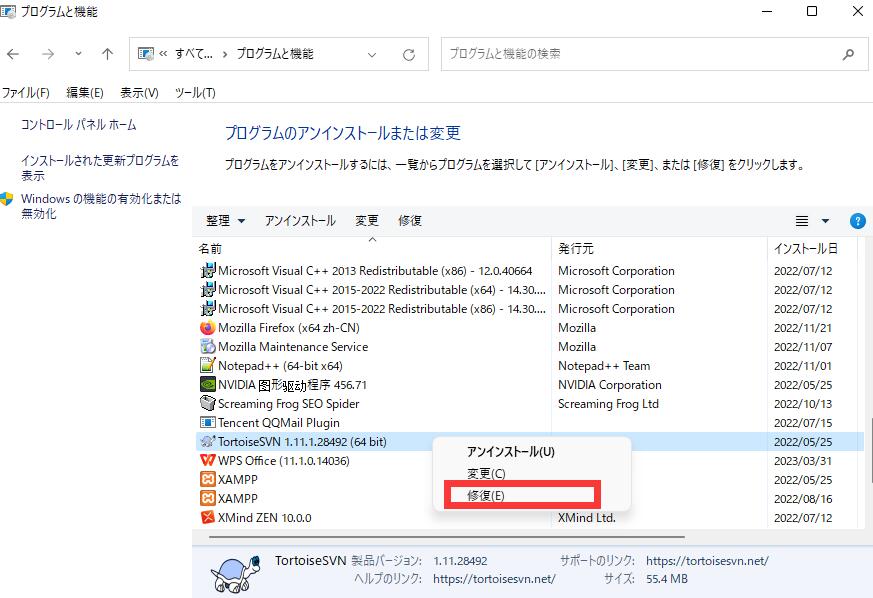Navigate back with the back arrow
Viewport: 873px width, 598px height.
[x=12, y=54]
